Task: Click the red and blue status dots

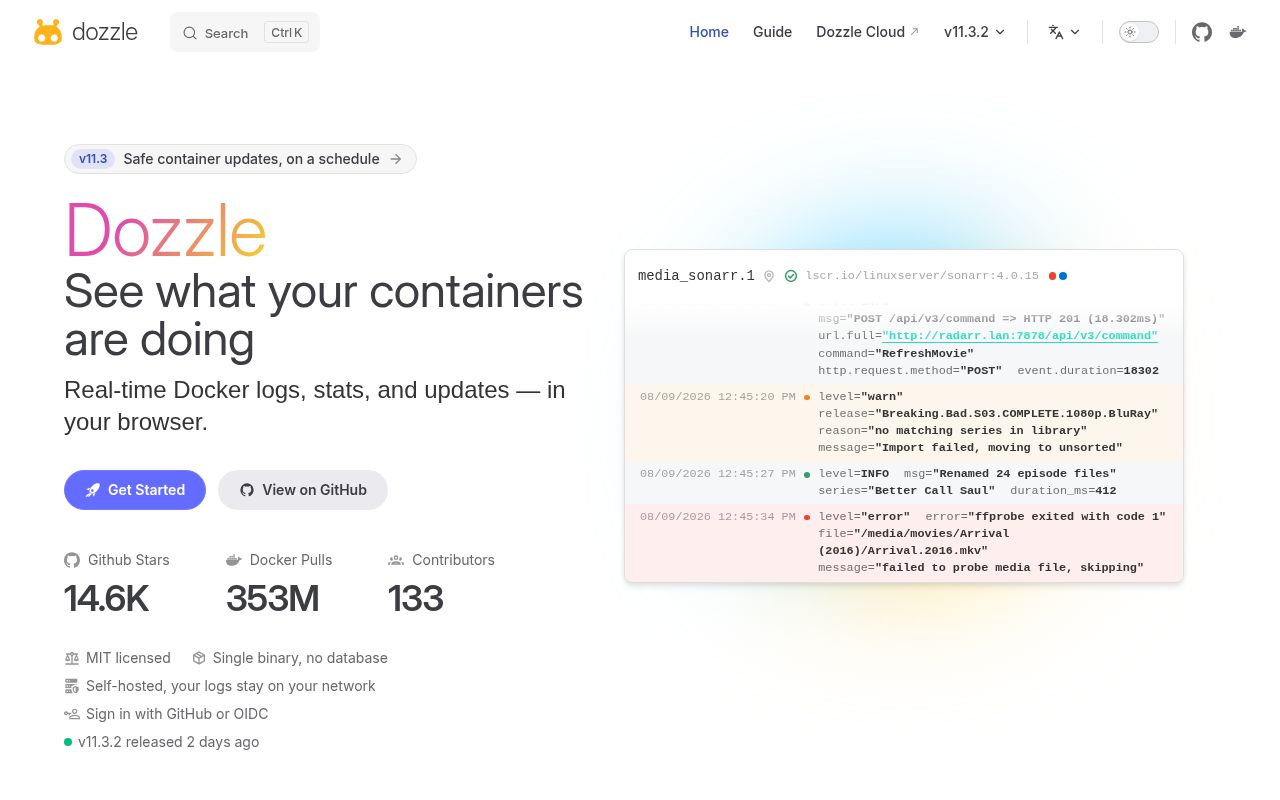Action: click(1058, 276)
